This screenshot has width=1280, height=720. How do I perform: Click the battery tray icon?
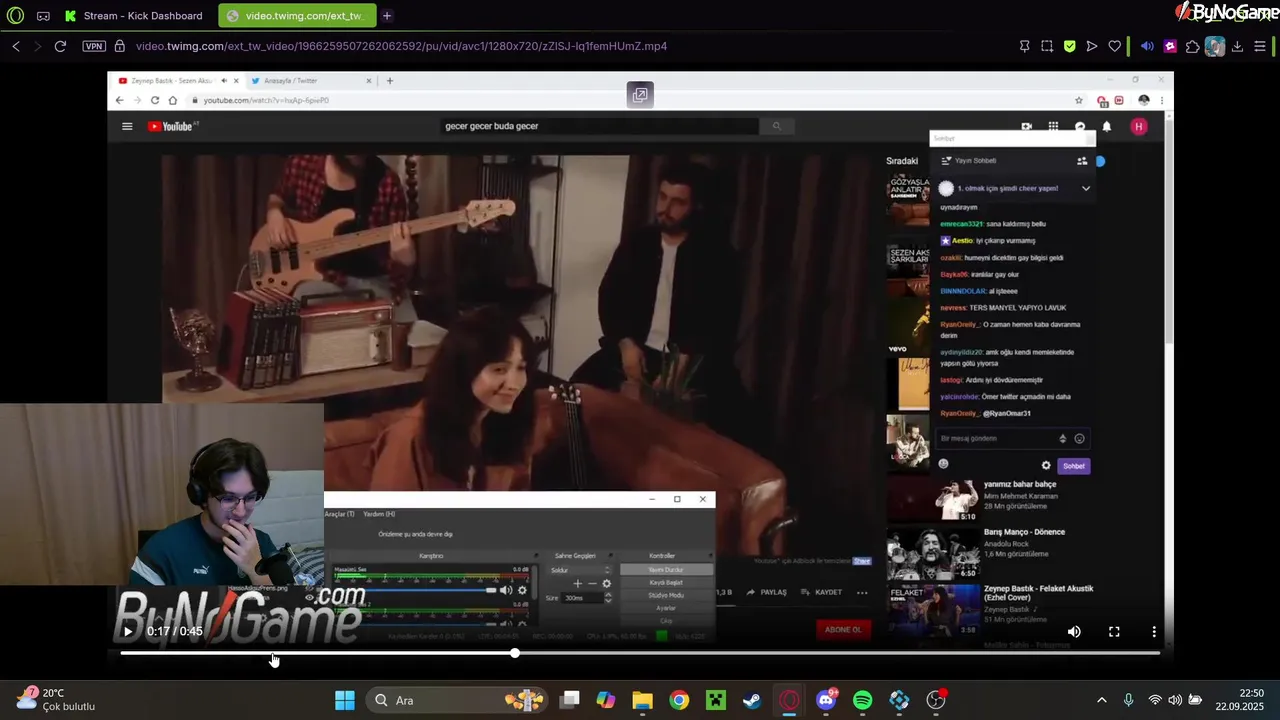[1195, 700]
